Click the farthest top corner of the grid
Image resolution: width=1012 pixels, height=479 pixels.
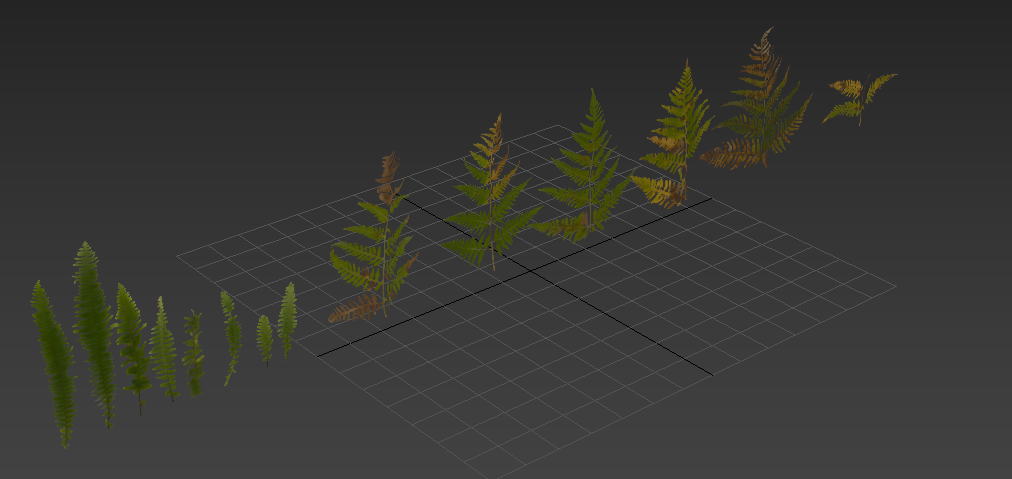click(558, 125)
